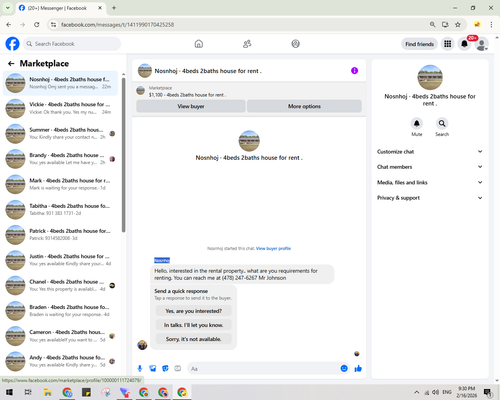500x400 pixels.
Task: Open the Home feed icon
Action: [199, 44]
